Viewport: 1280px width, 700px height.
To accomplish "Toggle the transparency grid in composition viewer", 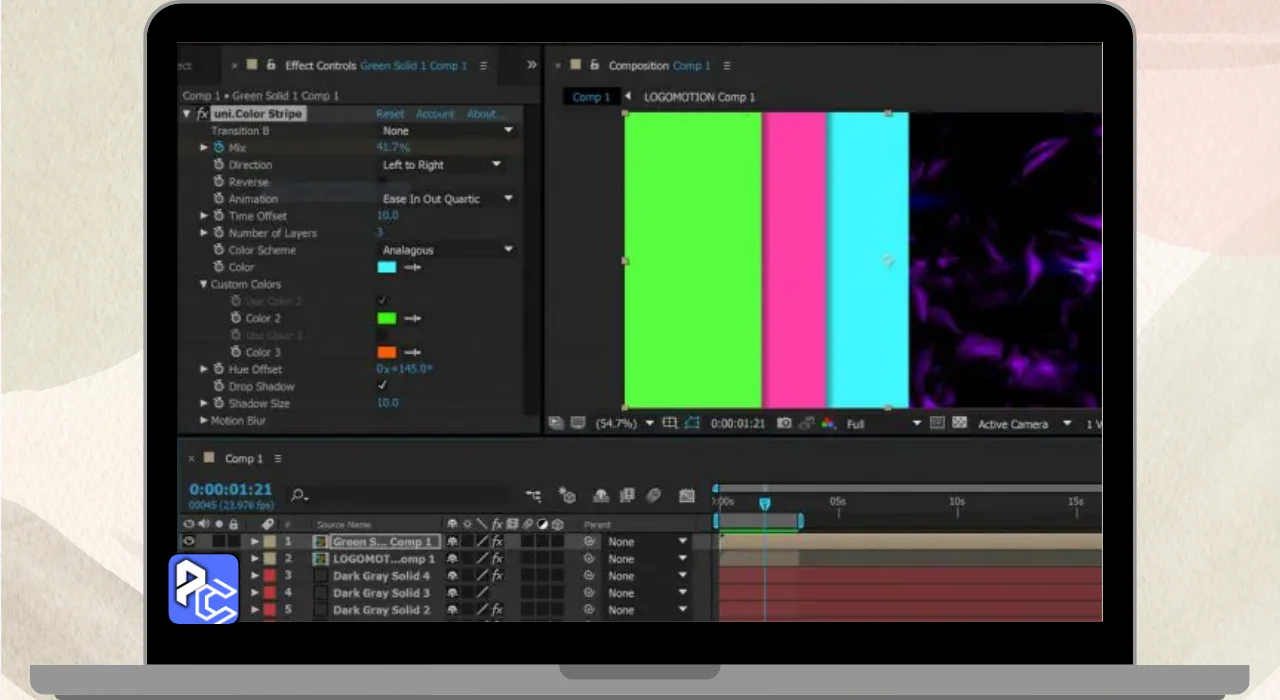I will coord(959,424).
